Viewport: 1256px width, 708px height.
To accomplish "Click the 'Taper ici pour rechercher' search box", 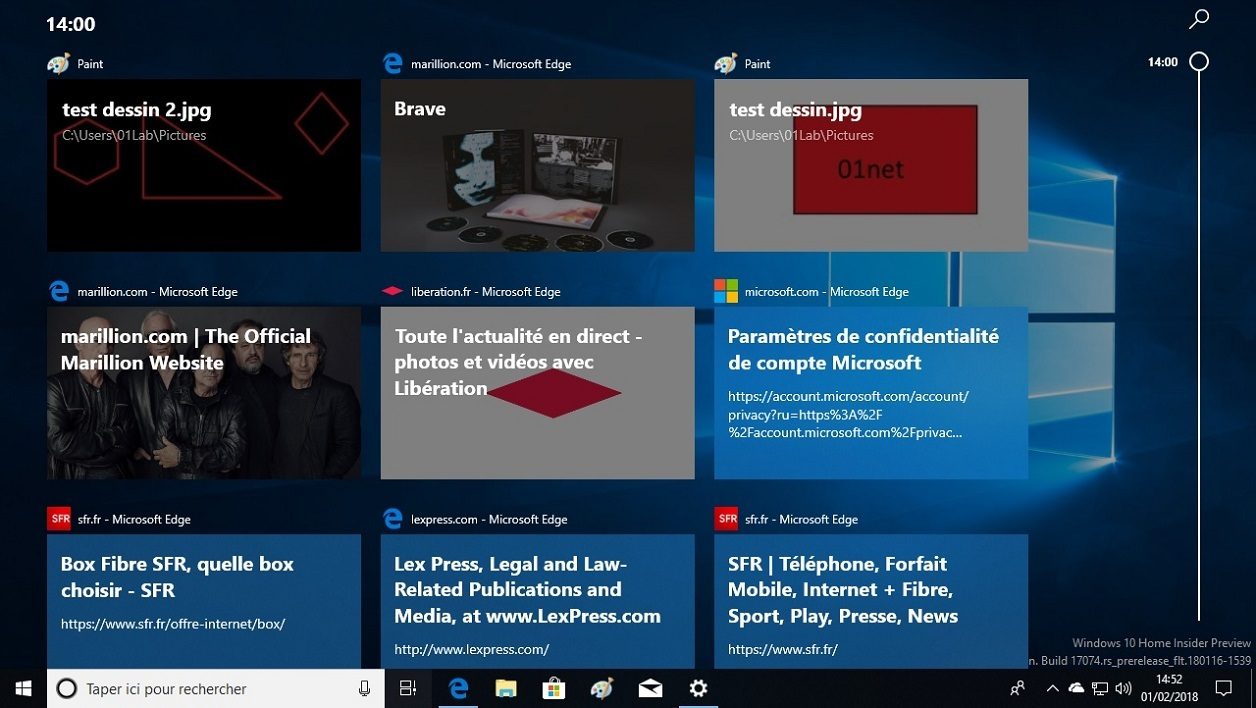I will click(215, 688).
